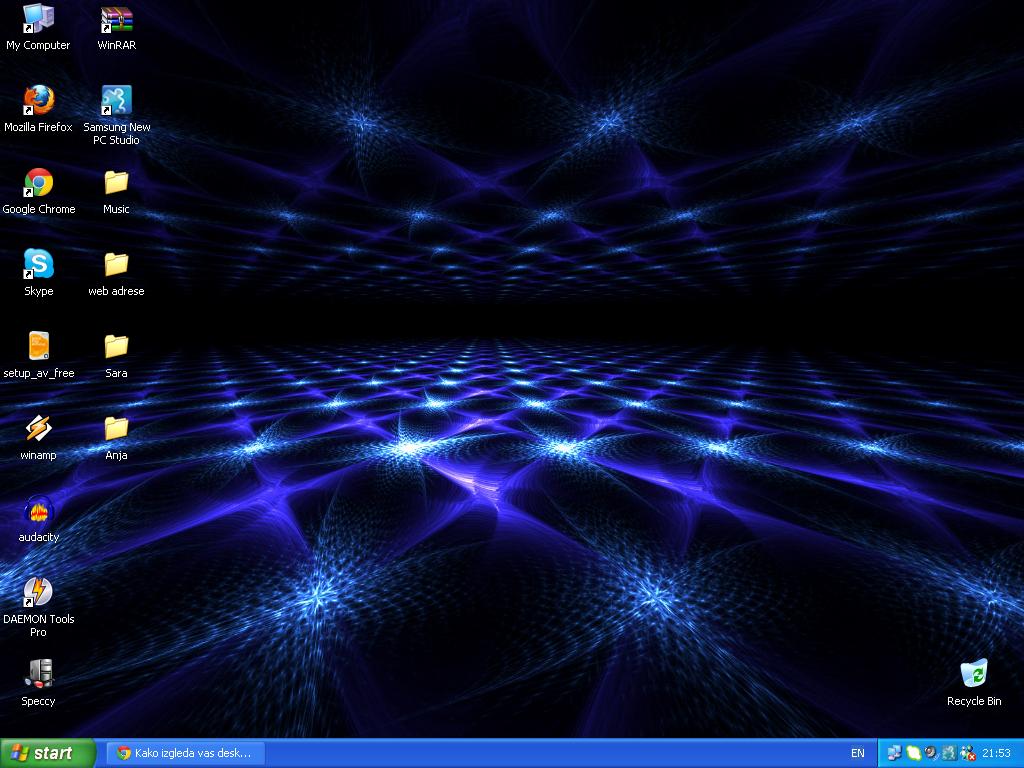Click the green glowing tray icon
The height and width of the screenshot is (768, 1024).
pyautogui.click(x=913, y=754)
